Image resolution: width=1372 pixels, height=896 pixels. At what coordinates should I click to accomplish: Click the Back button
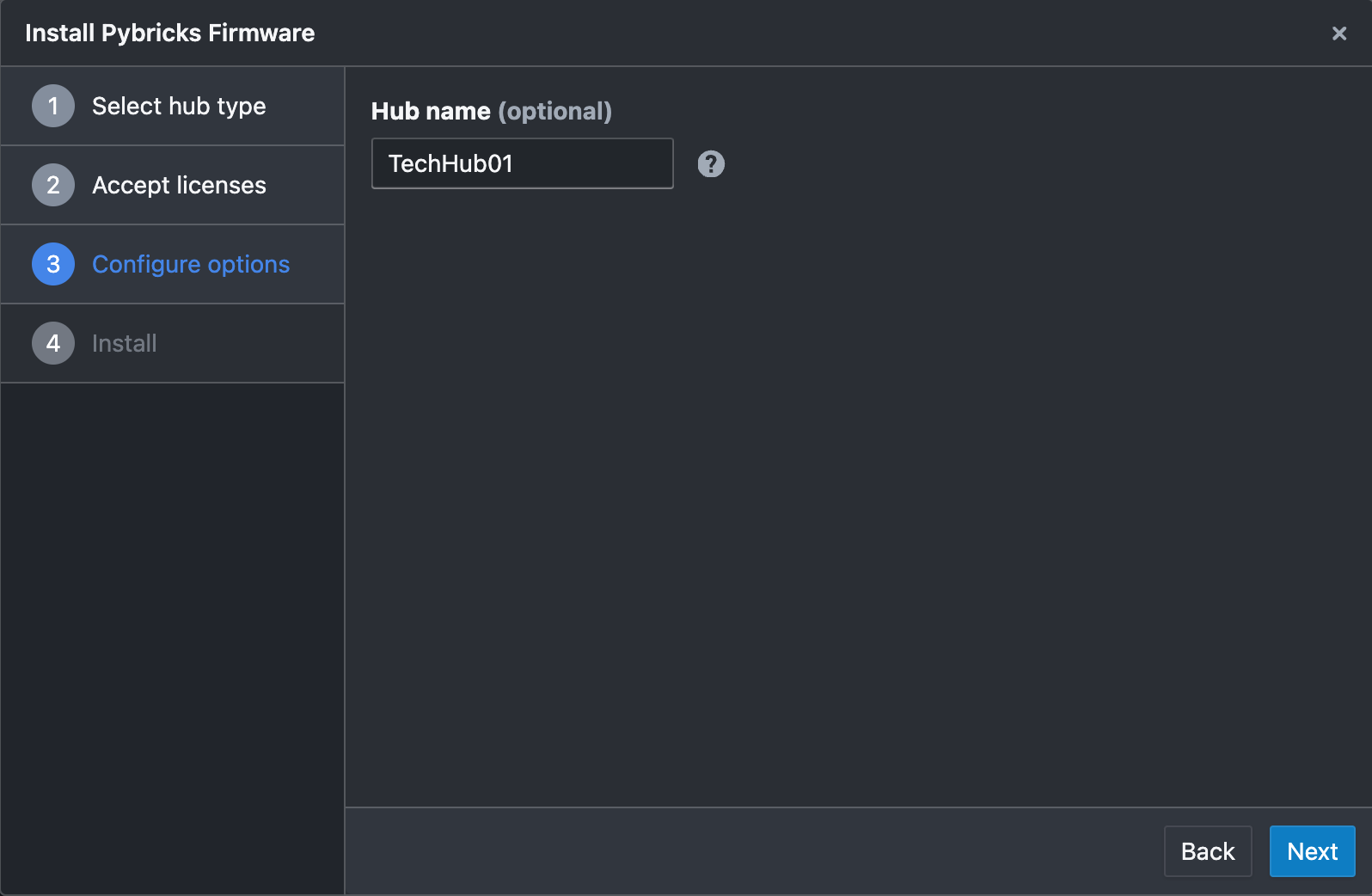pos(1207,851)
